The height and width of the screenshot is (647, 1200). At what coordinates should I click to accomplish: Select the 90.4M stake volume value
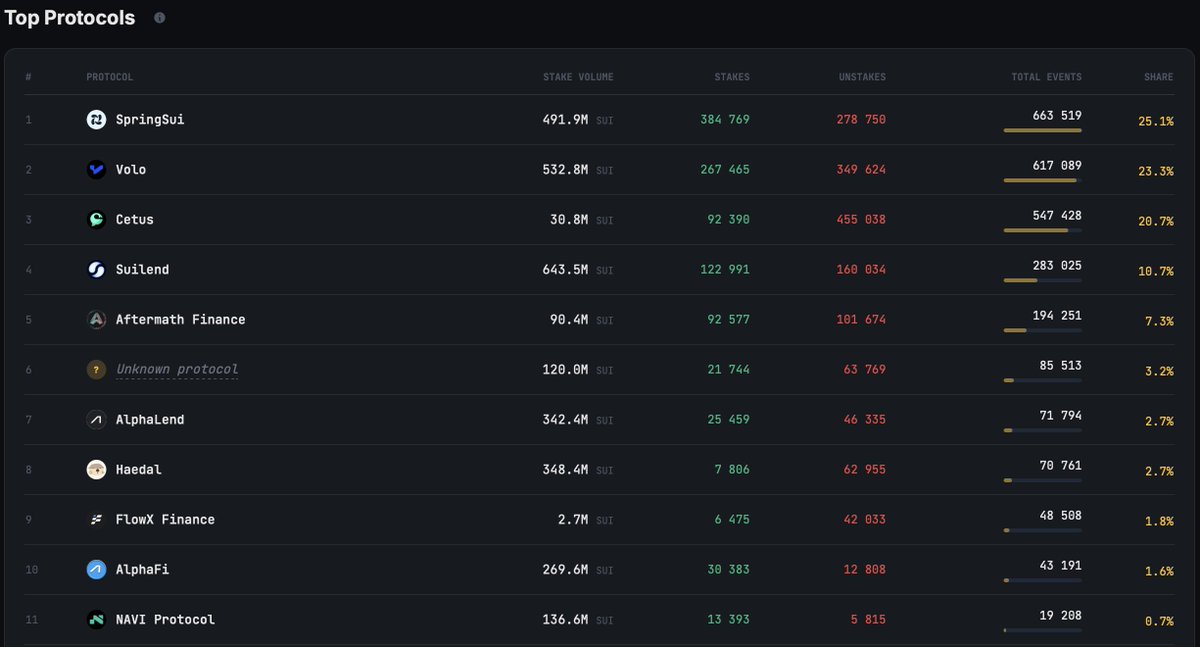pyautogui.click(x=569, y=320)
